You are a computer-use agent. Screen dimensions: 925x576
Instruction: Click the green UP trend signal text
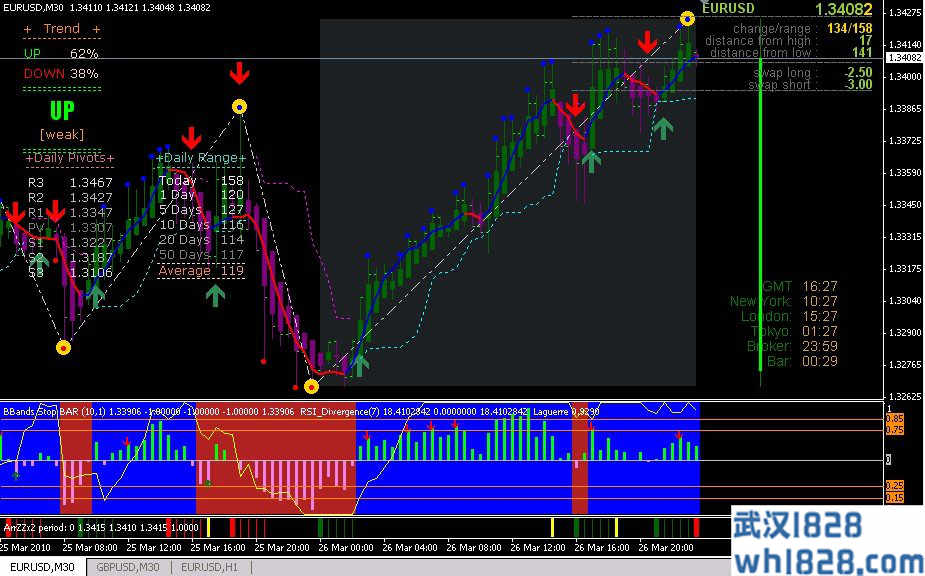click(61, 109)
